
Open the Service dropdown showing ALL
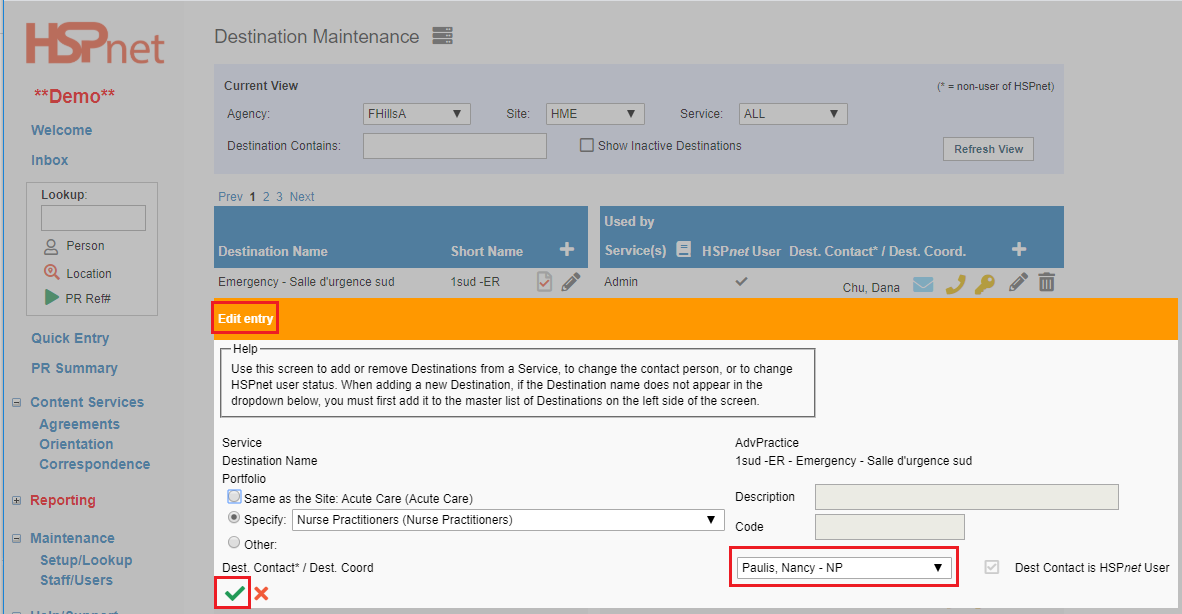pyautogui.click(x=793, y=114)
